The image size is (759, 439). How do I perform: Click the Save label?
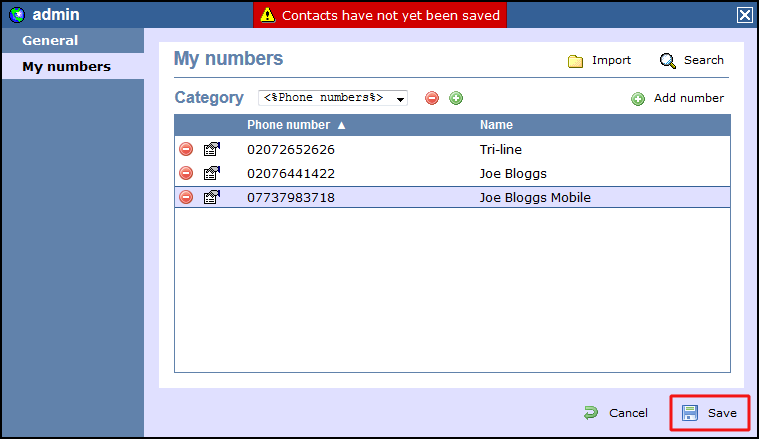(722, 413)
